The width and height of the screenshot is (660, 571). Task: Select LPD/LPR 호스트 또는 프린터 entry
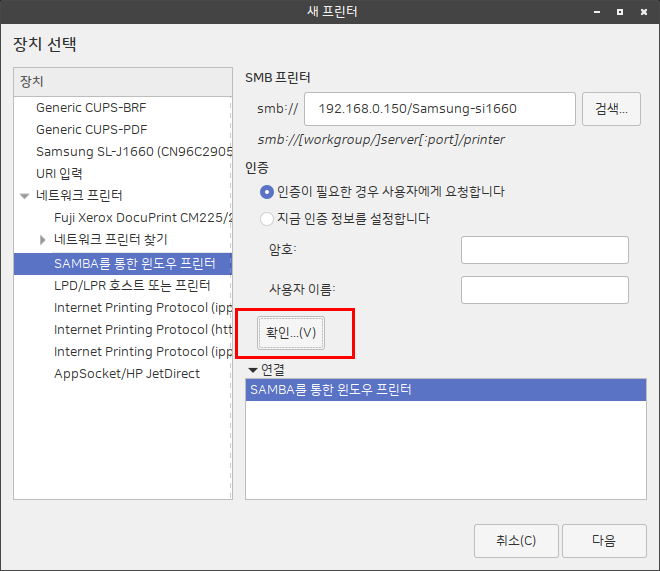pyautogui.click(x=132, y=285)
